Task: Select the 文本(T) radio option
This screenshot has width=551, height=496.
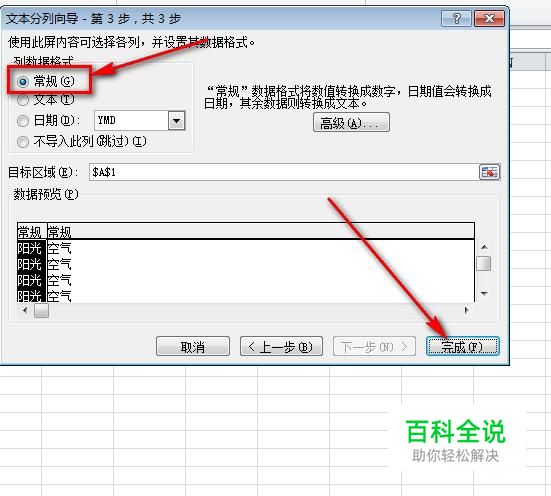Action: click(x=46, y=100)
